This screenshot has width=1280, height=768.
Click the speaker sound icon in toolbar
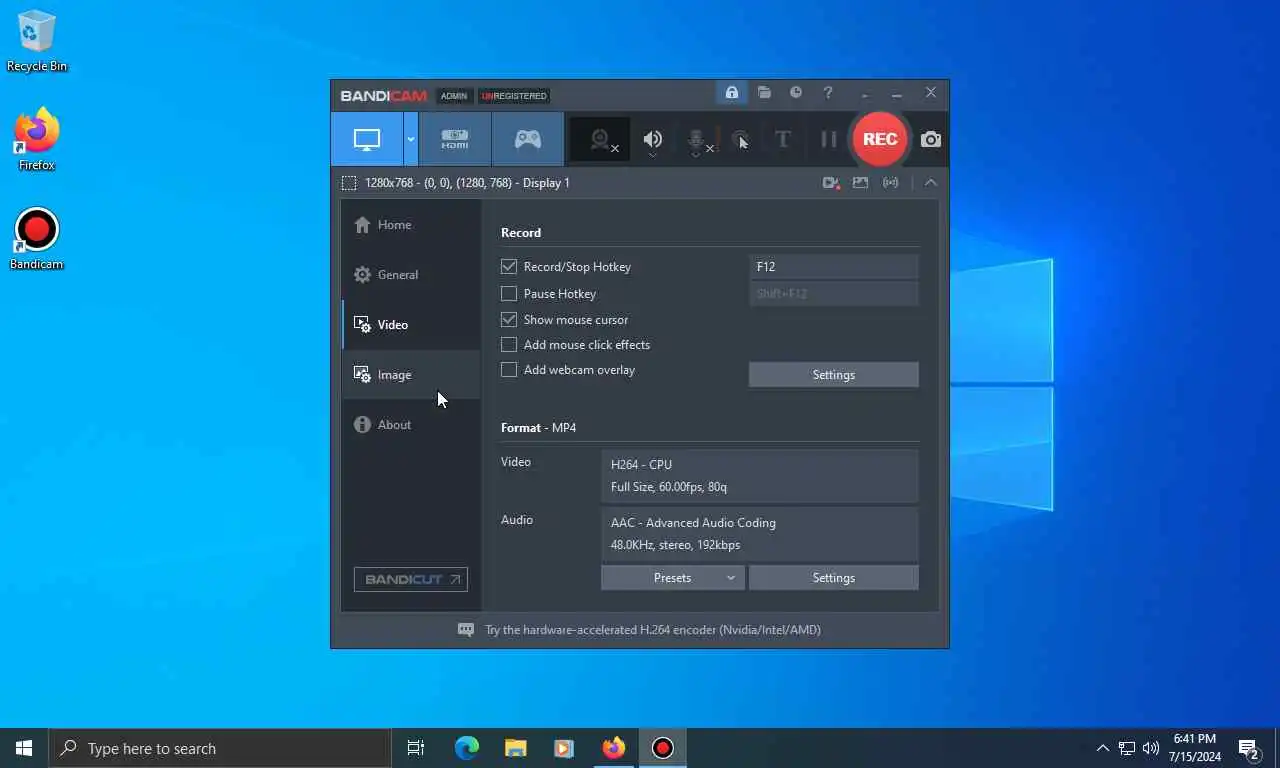point(652,140)
